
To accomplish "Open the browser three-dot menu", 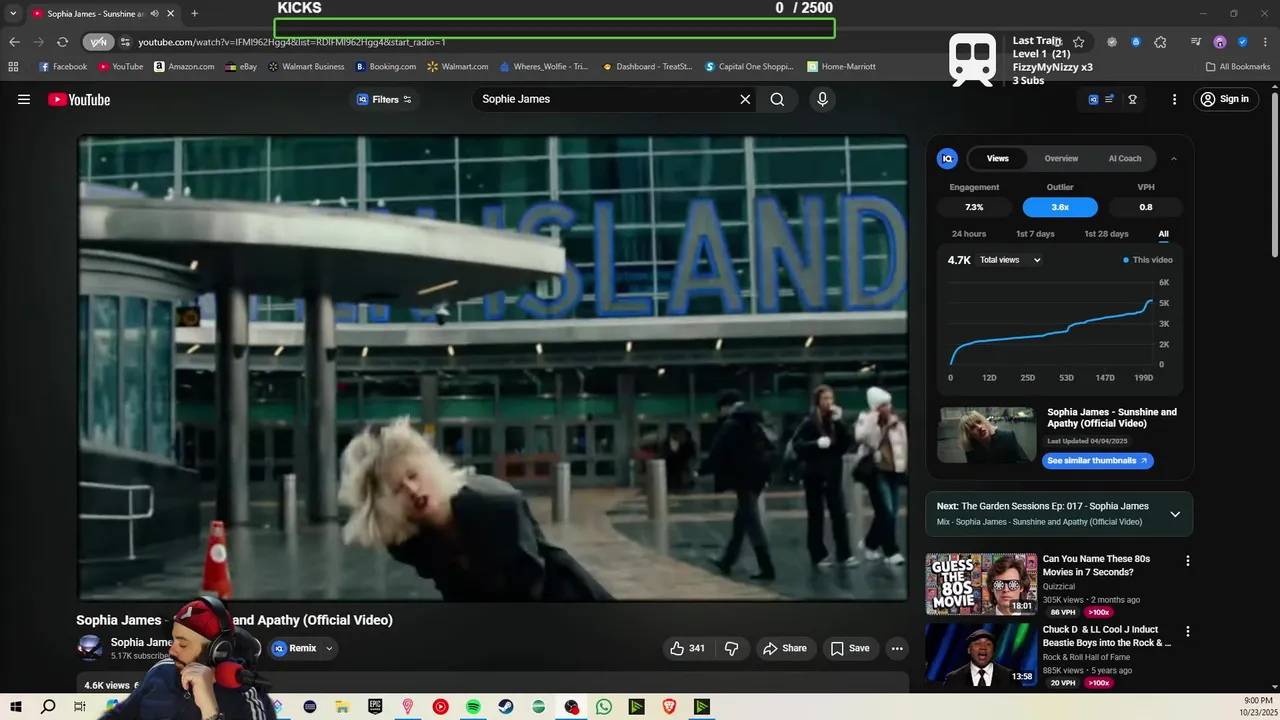I will [1265, 42].
